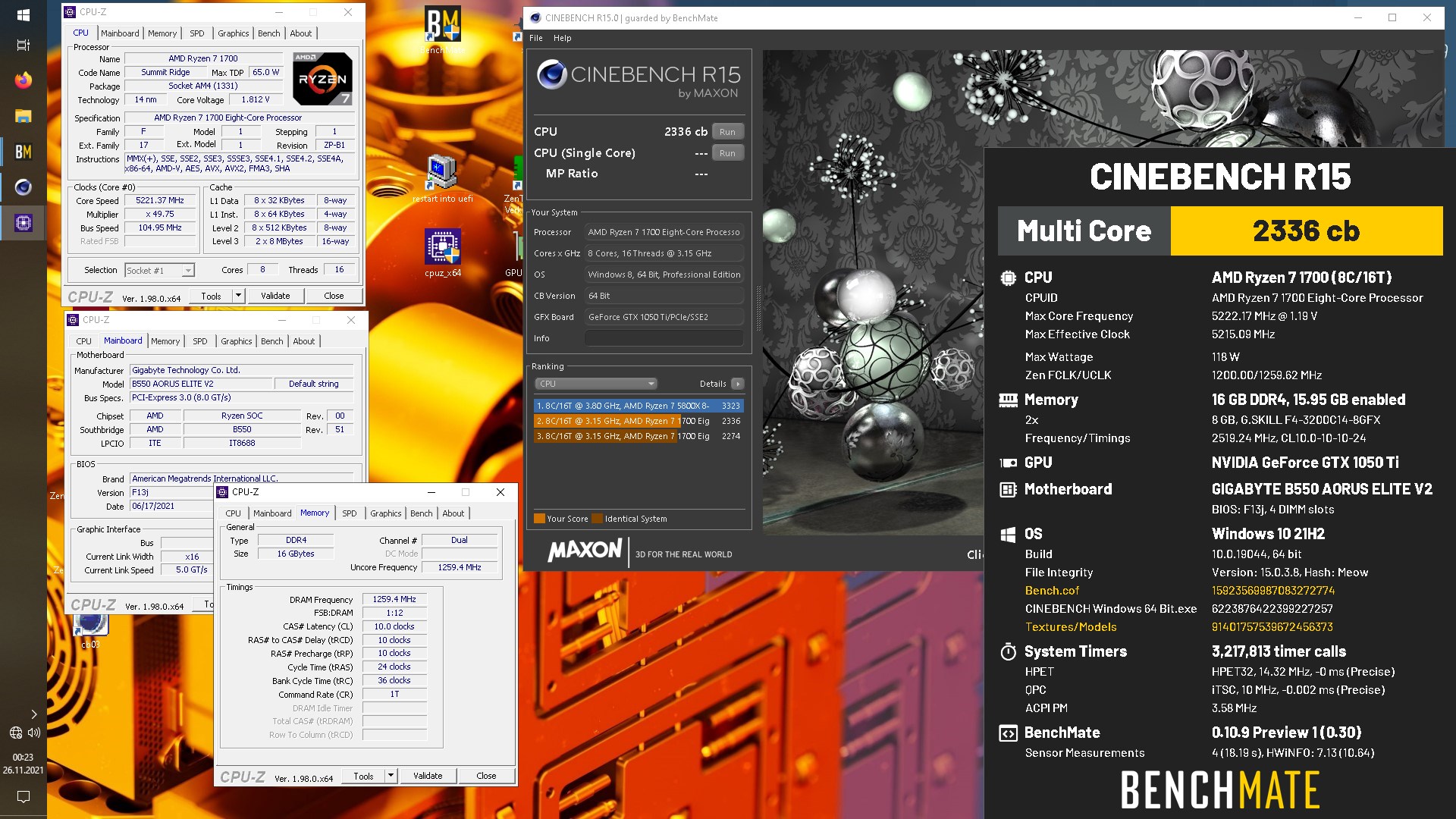Click Tools button in top CPU-Z window

pos(212,296)
